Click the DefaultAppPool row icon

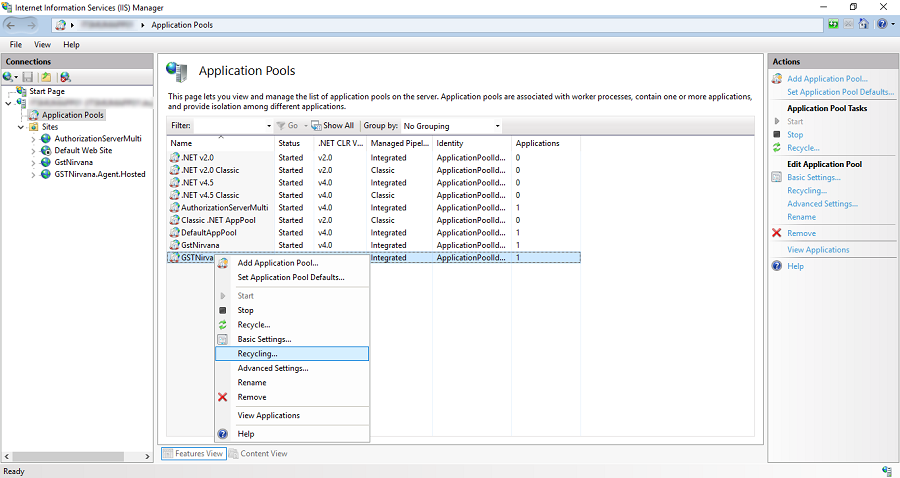pyautogui.click(x=174, y=232)
